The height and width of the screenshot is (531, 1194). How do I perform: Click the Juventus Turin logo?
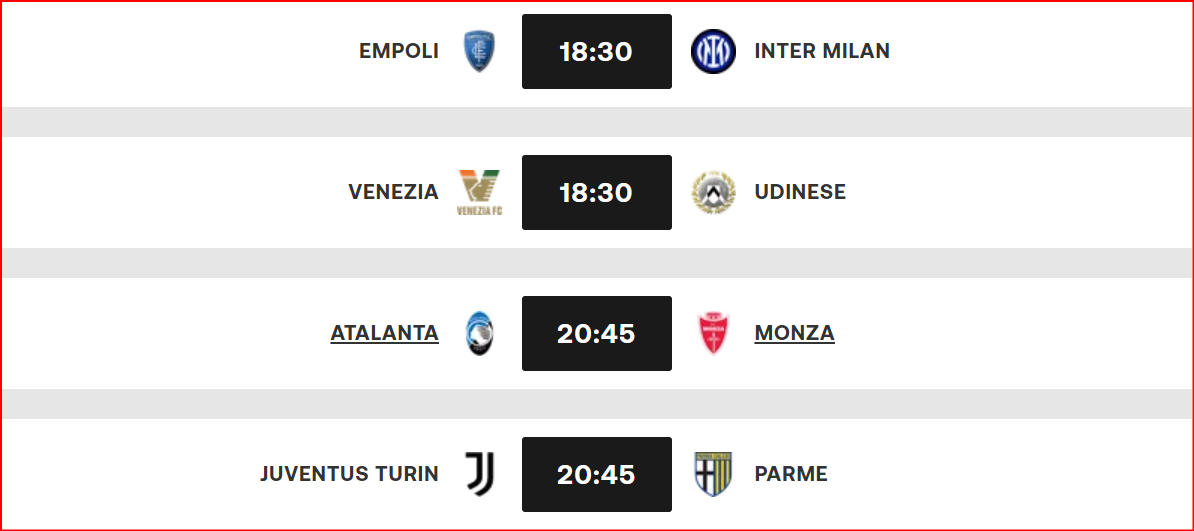[480, 474]
